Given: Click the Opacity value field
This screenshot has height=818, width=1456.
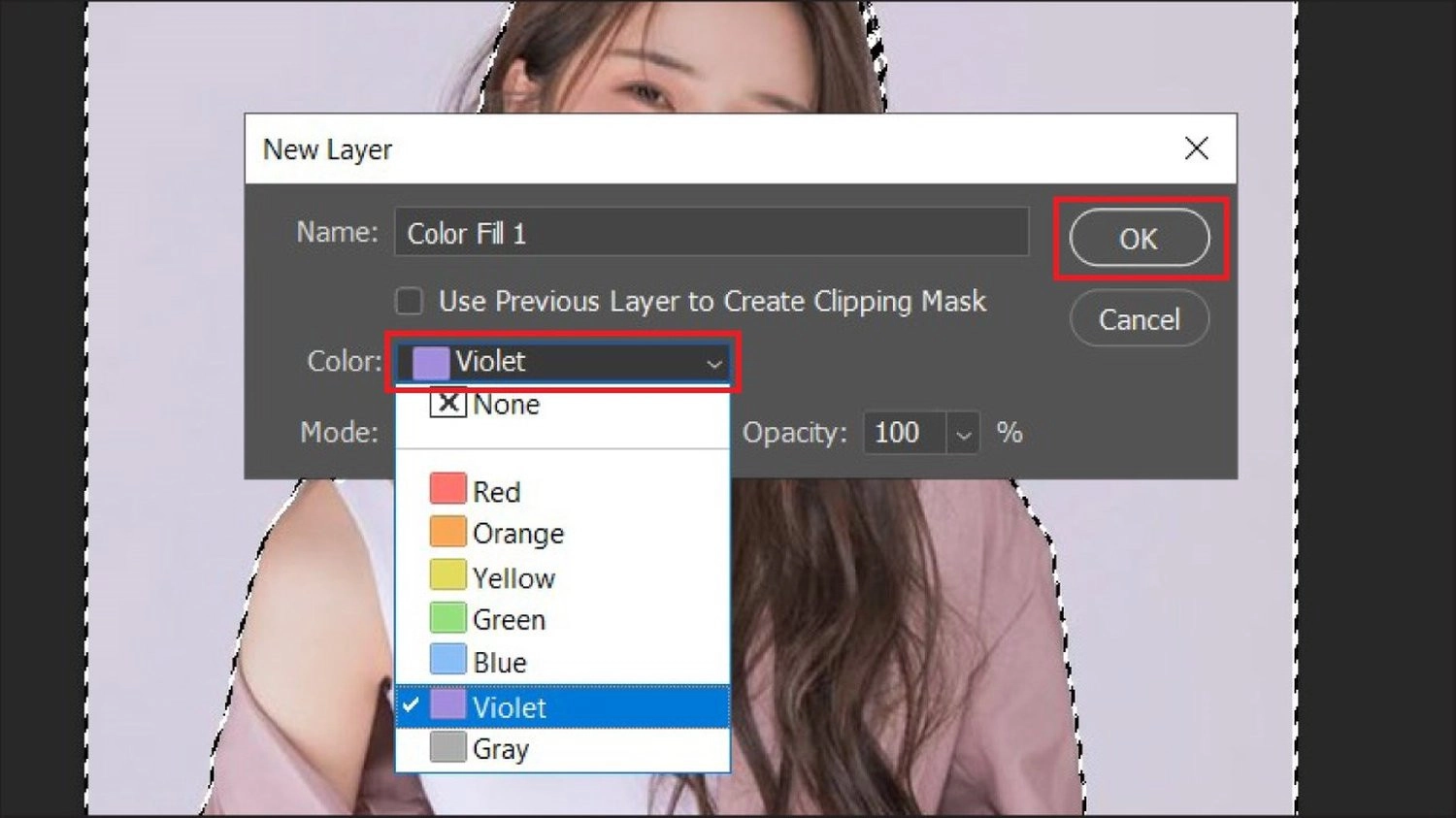Looking at the screenshot, I should pyautogui.click(x=905, y=433).
